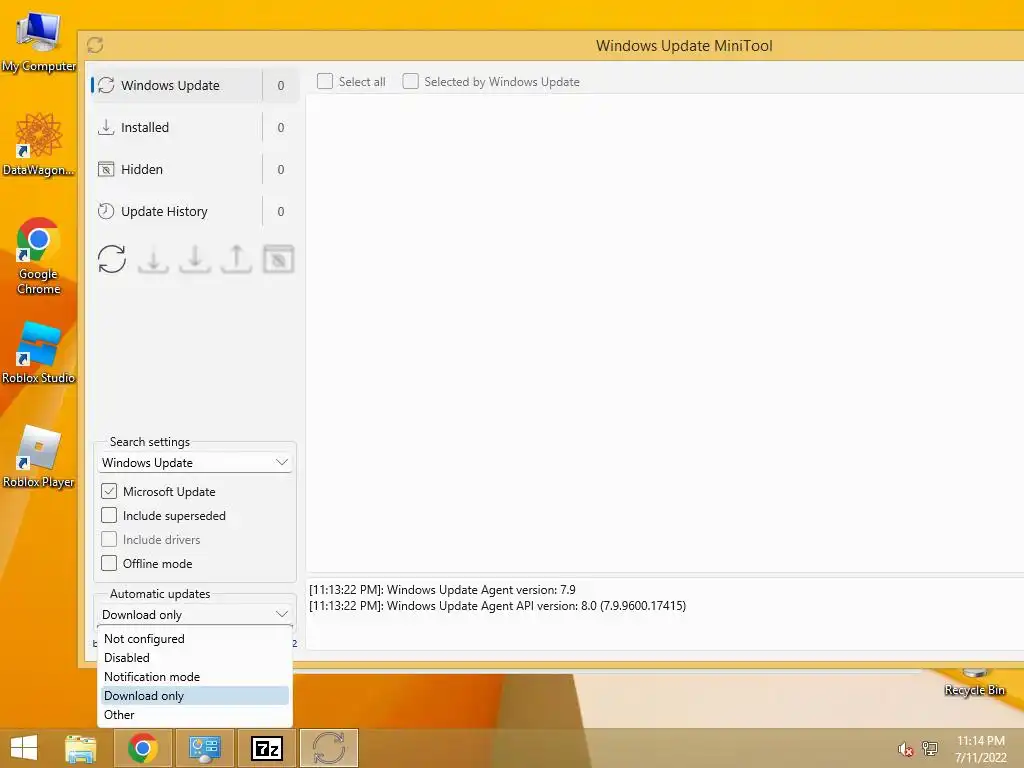The width and height of the screenshot is (1024, 768).
Task: Select Download only in the list
Action: tap(195, 696)
